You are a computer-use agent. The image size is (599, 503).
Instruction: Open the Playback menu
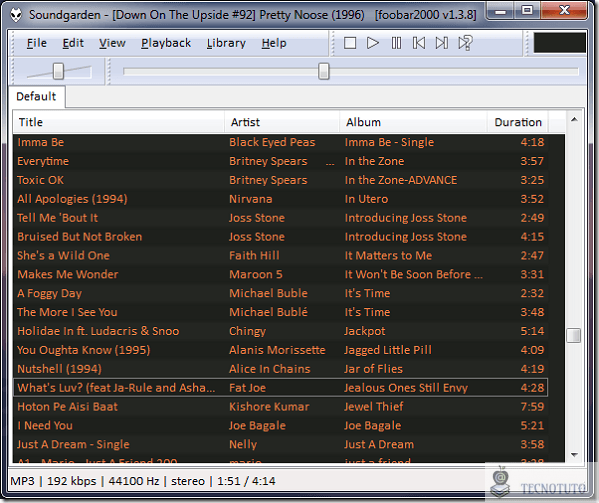pyautogui.click(x=166, y=43)
